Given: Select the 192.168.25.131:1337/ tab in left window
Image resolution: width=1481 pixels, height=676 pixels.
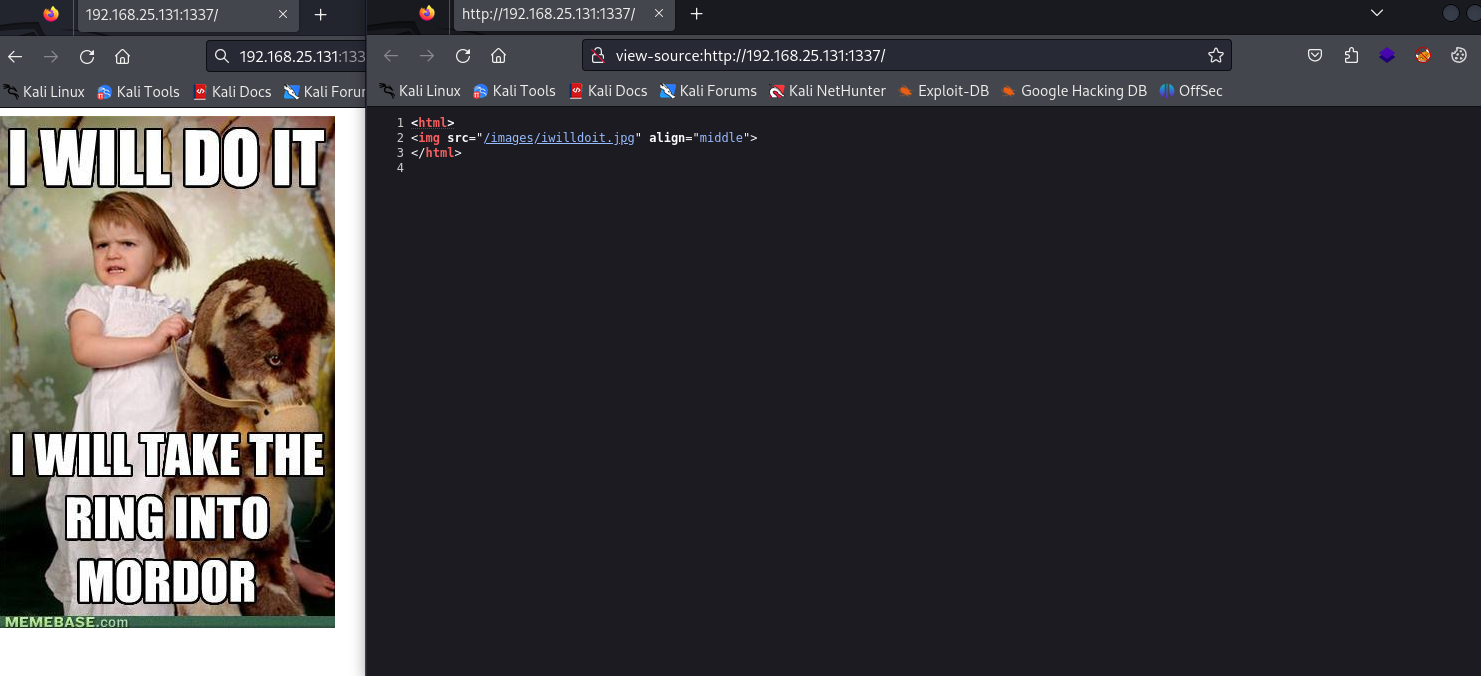Looking at the screenshot, I should pos(186,14).
